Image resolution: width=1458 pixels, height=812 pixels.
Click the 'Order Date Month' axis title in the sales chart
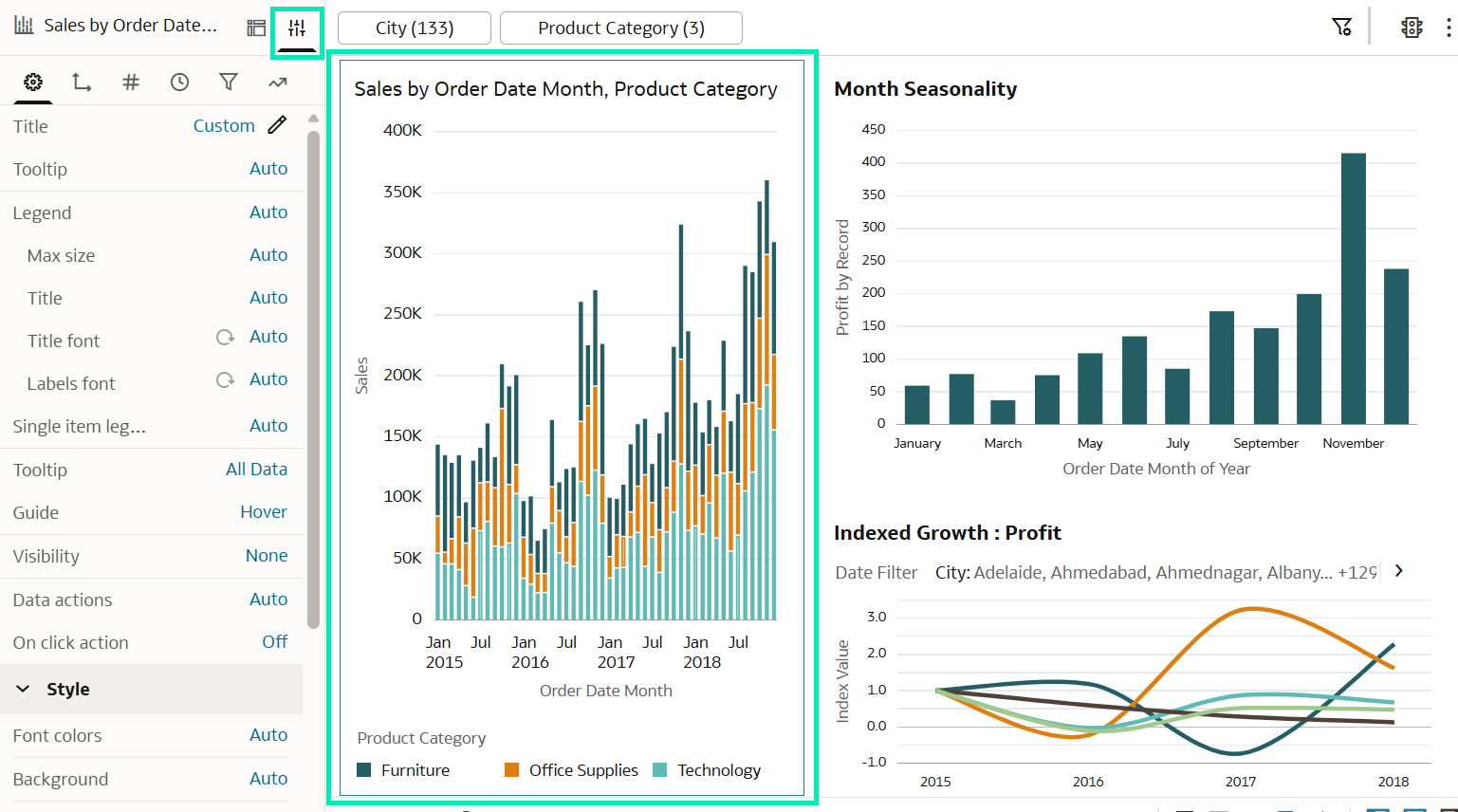pyautogui.click(x=606, y=691)
